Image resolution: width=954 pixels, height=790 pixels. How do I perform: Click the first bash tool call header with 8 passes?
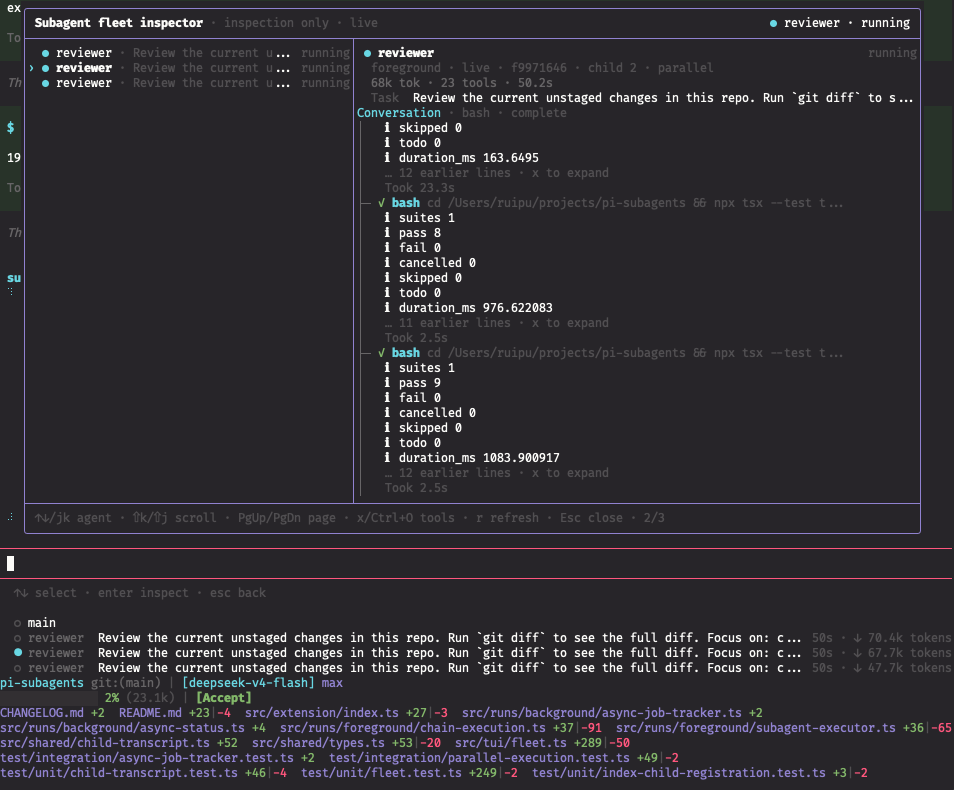pos(610,203)
